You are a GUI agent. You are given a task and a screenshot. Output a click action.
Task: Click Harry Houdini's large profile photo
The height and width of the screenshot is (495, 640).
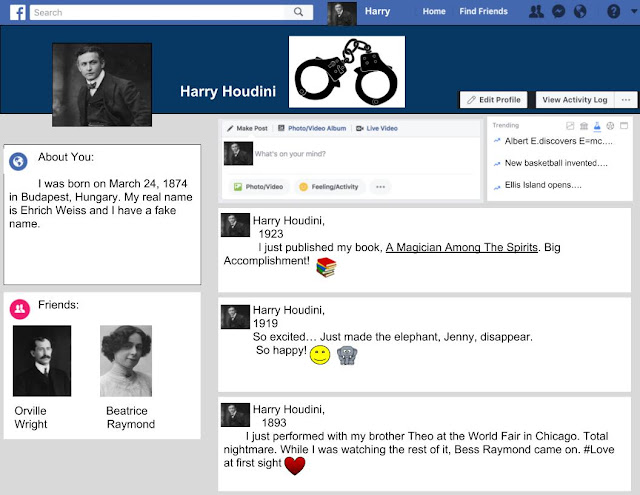102,85
